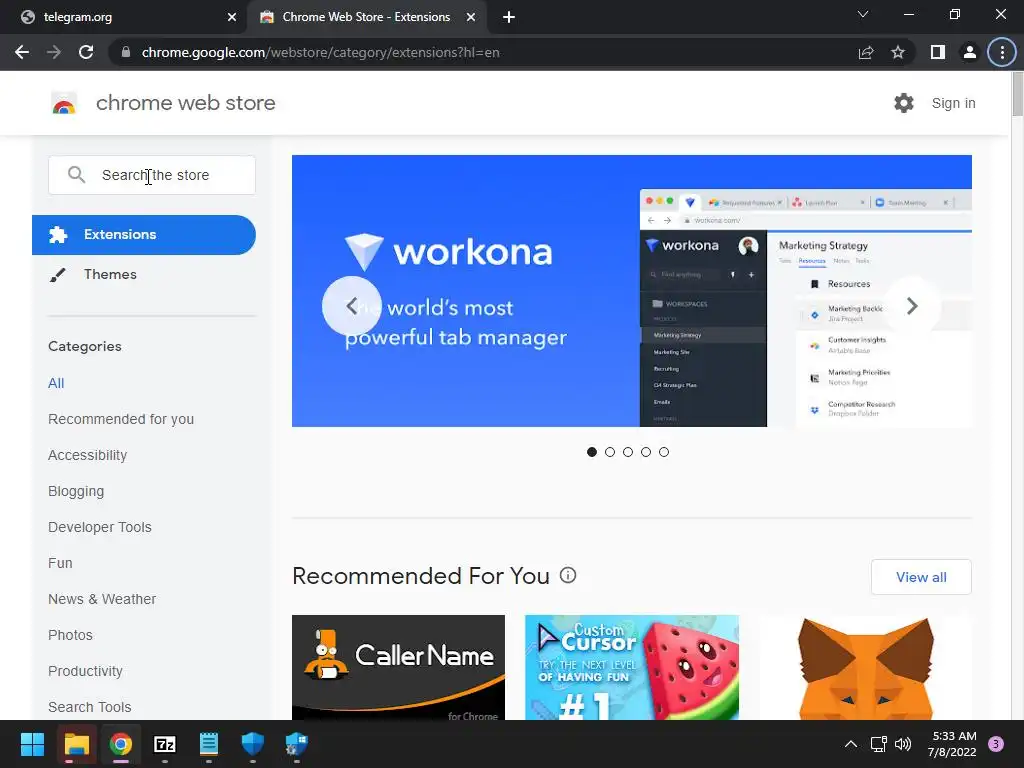Image resolution: width=1024 pixels, height=768 pixels.
Task: Open the notepad icon in taskbar
Action: click(x=208, y=744)
